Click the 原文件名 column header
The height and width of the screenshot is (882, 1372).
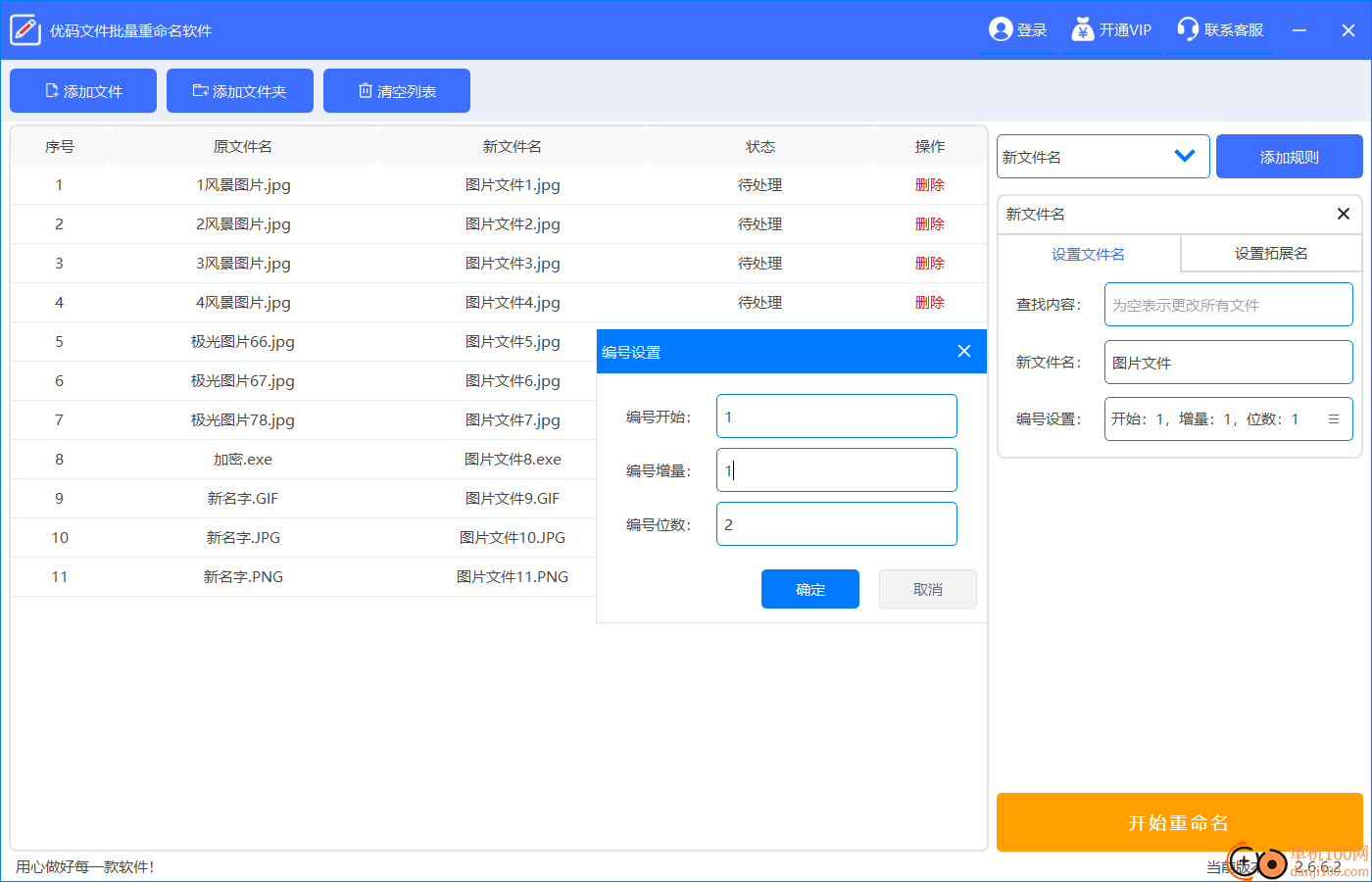[x=243, y=146]
